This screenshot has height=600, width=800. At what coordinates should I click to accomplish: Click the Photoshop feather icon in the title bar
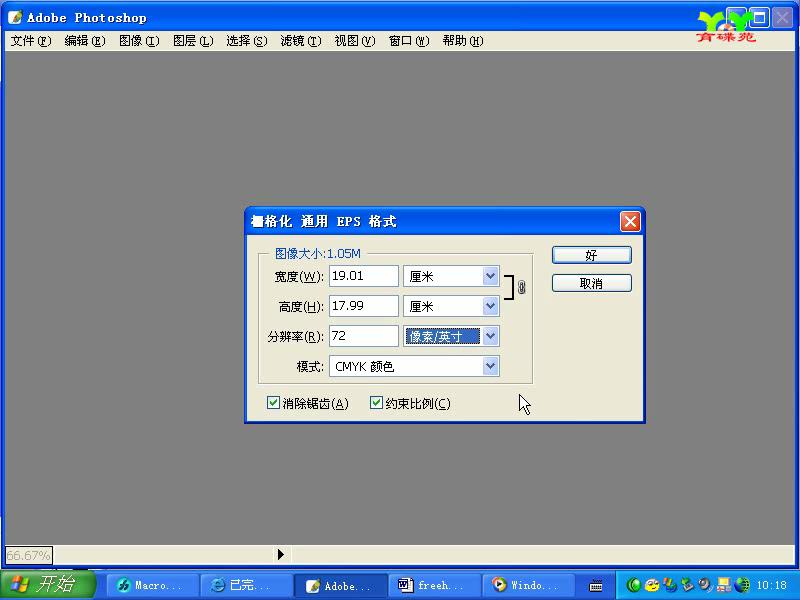[15, 17]
